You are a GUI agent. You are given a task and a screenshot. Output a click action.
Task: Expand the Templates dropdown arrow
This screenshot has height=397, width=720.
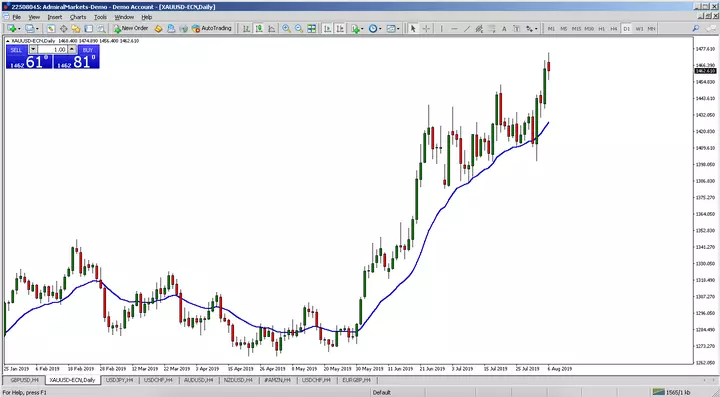click(398, 28)
